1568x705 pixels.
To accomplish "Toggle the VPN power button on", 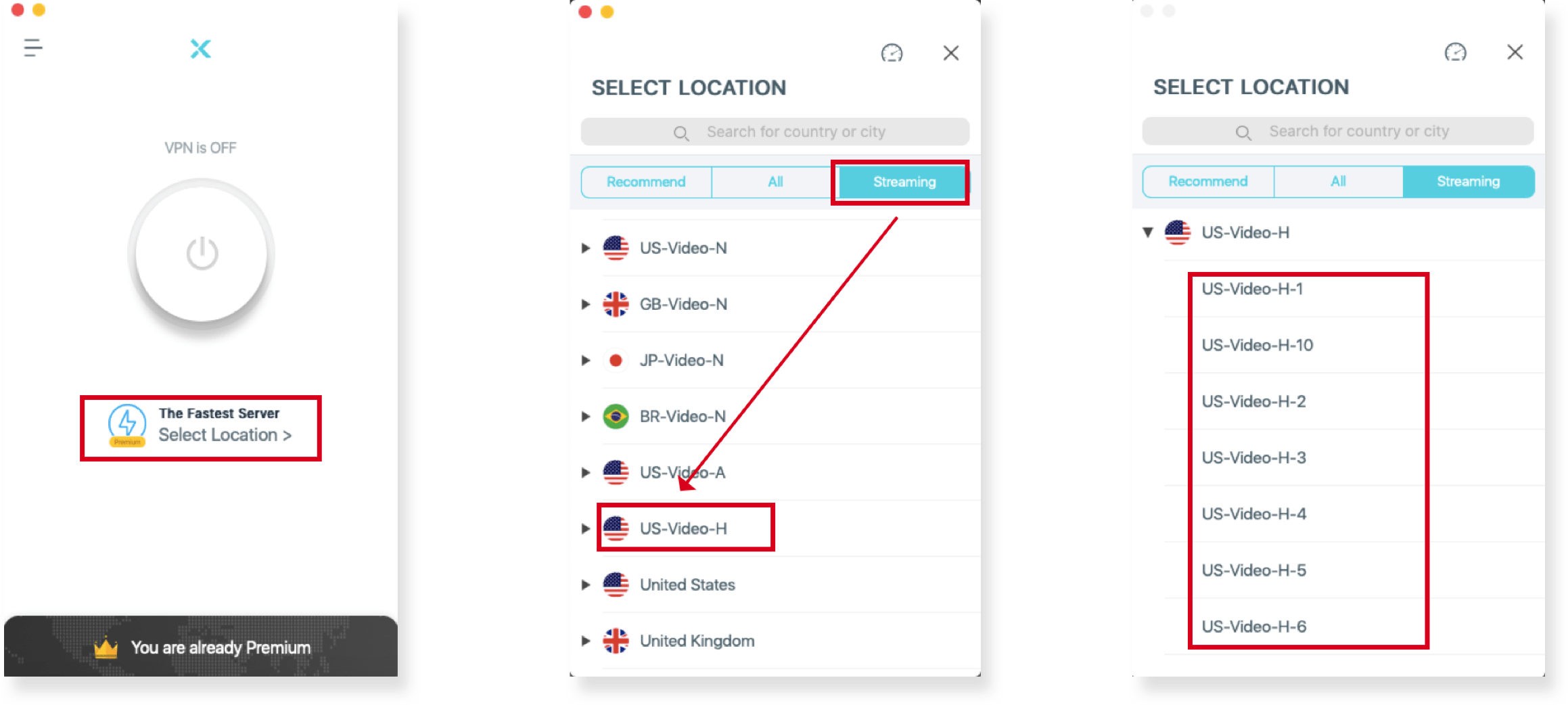I will click(202, 254).
